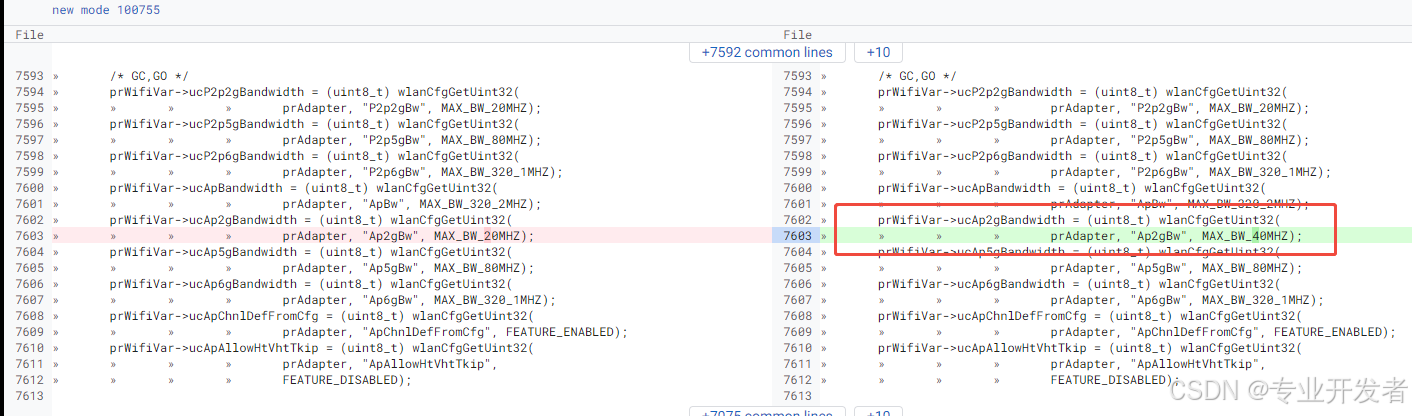Select line number 7608 in right pane

tap(797, 316)
